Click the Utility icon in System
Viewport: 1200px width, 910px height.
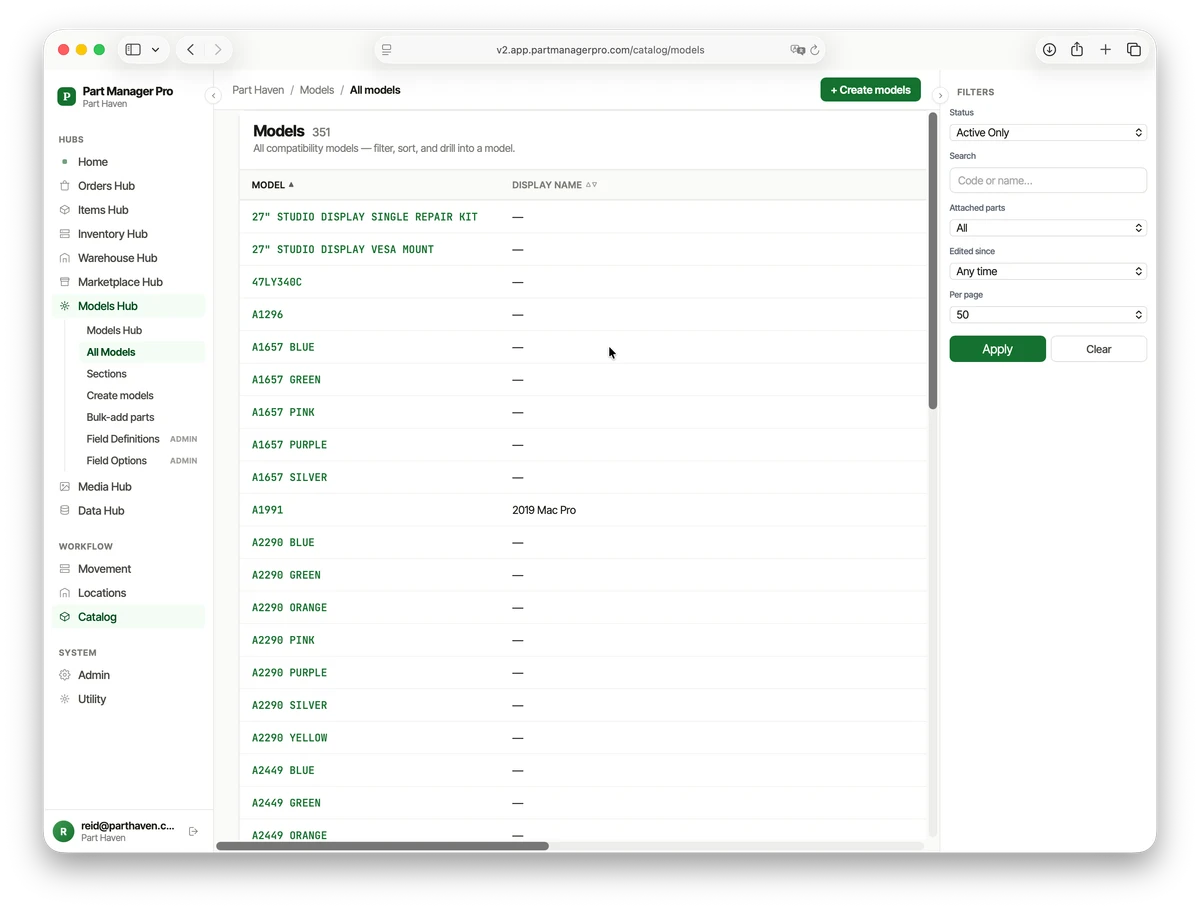tap(65, 699)
